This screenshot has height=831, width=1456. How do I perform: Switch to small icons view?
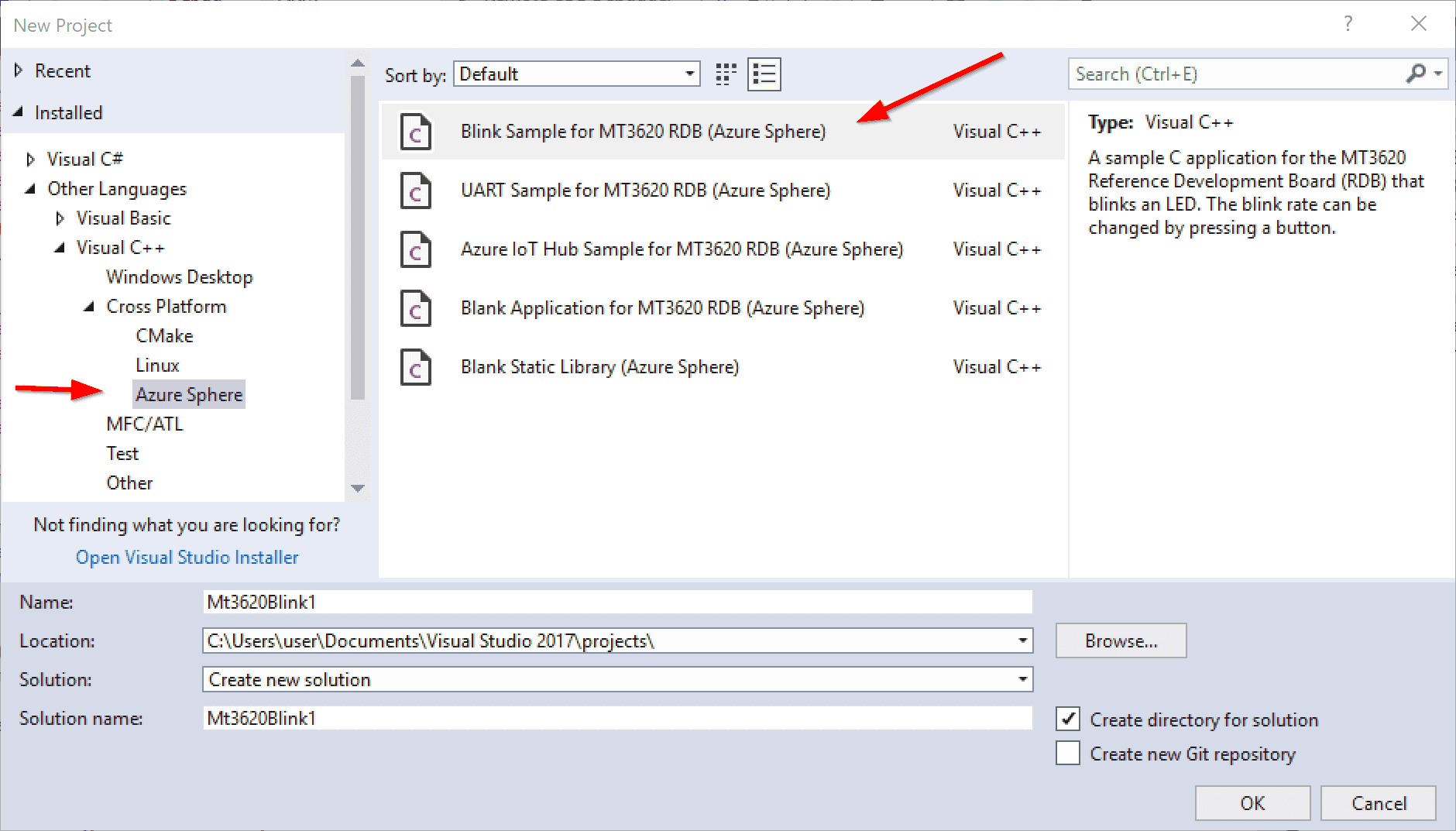coord(726,74)
